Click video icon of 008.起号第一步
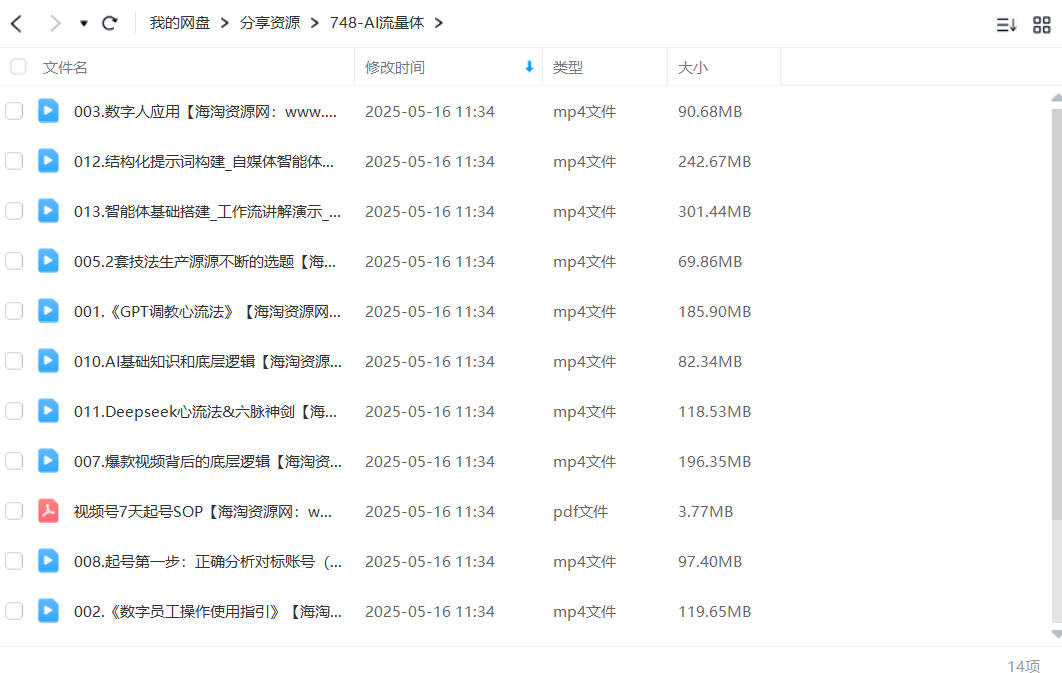The height and width of the screenshot is (673, 1062). [x=48, y=561]
